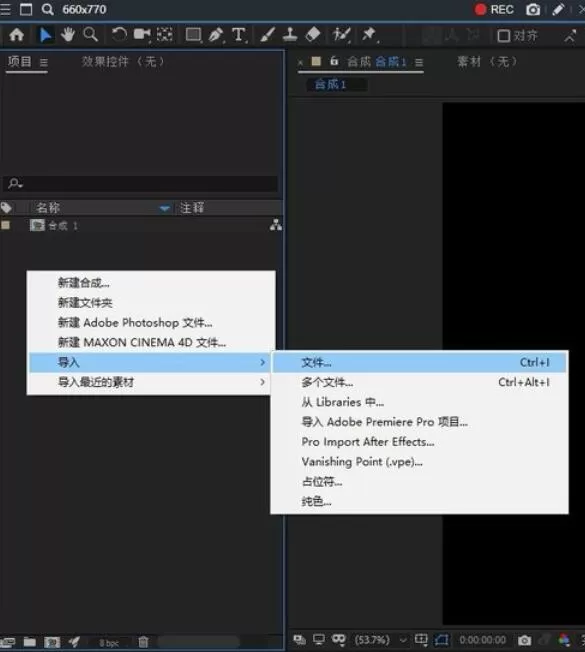Click the 0:00:00:00 current time display

(483, 640)
